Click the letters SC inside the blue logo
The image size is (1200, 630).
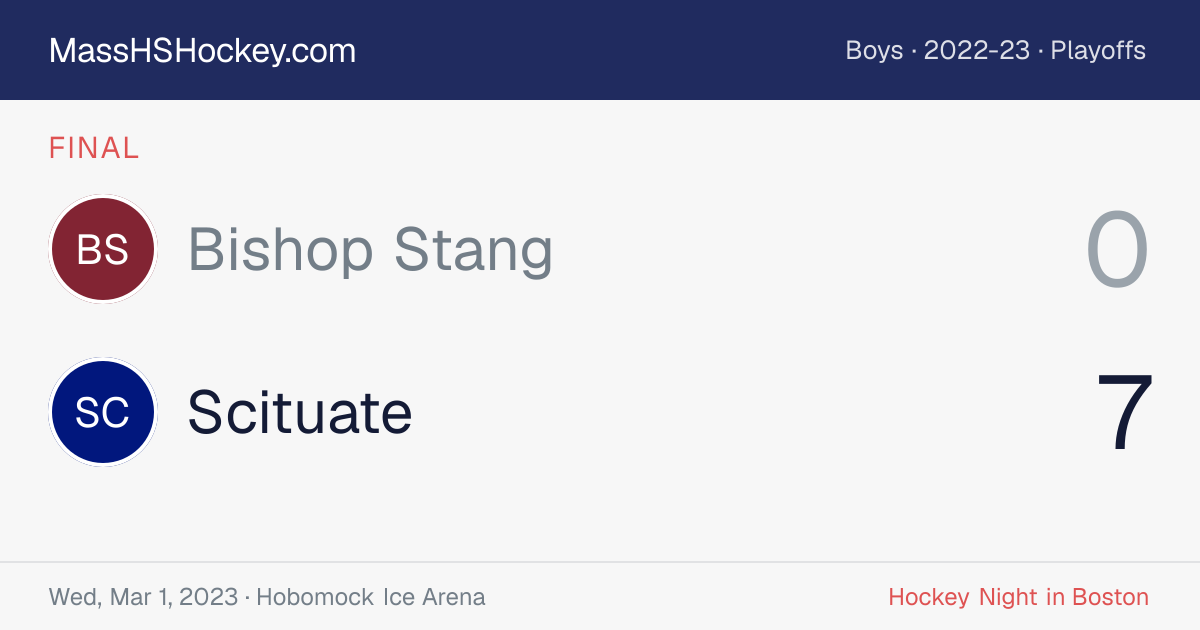tap(103, 412)
